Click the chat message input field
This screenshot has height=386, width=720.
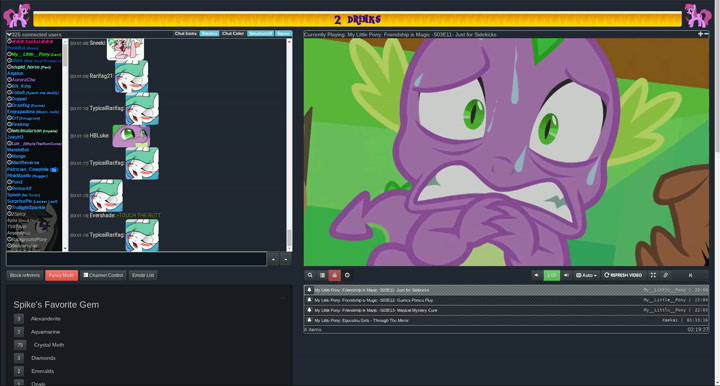point(136,259)
